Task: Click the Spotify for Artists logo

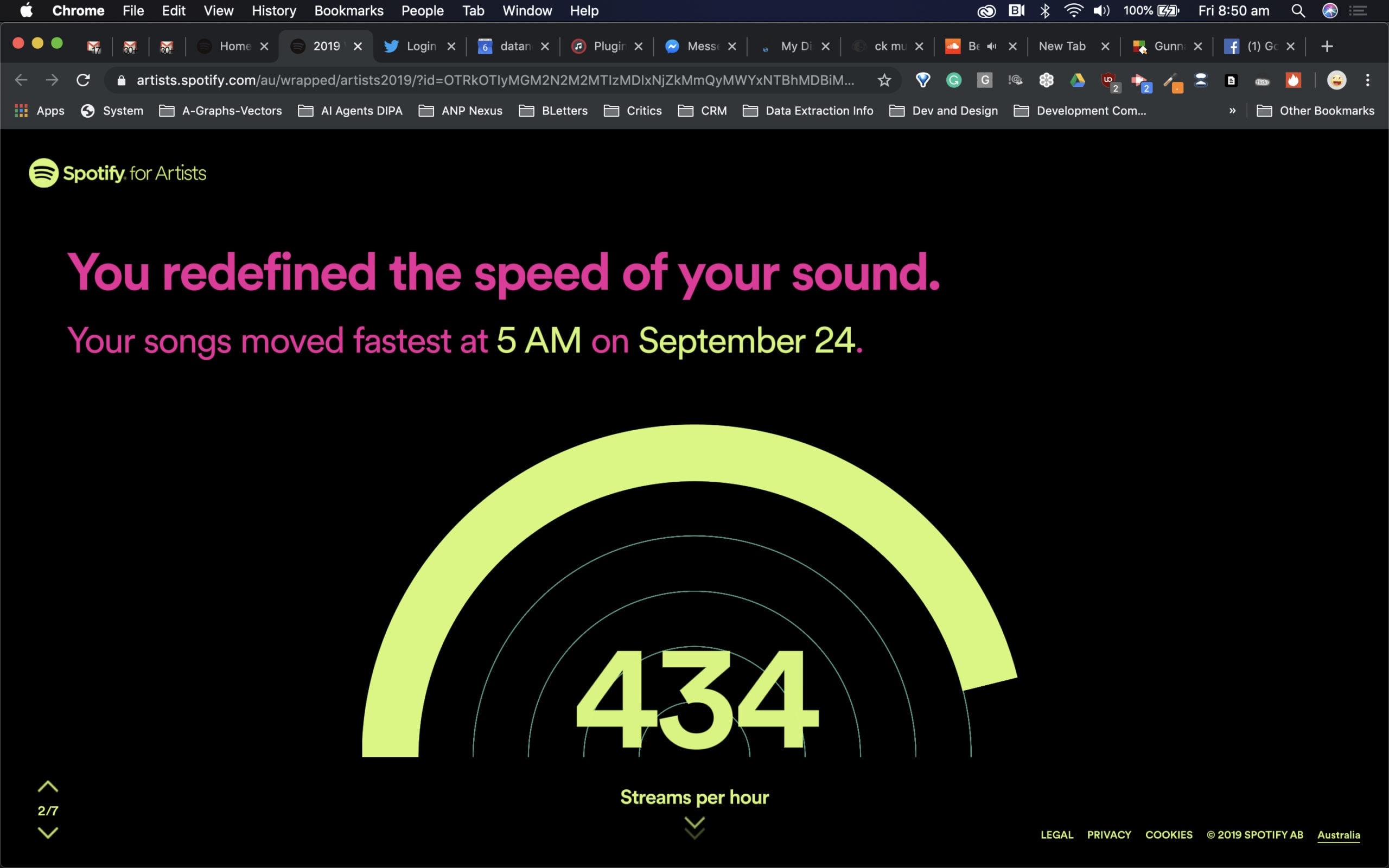Action: tap(118, 173)
